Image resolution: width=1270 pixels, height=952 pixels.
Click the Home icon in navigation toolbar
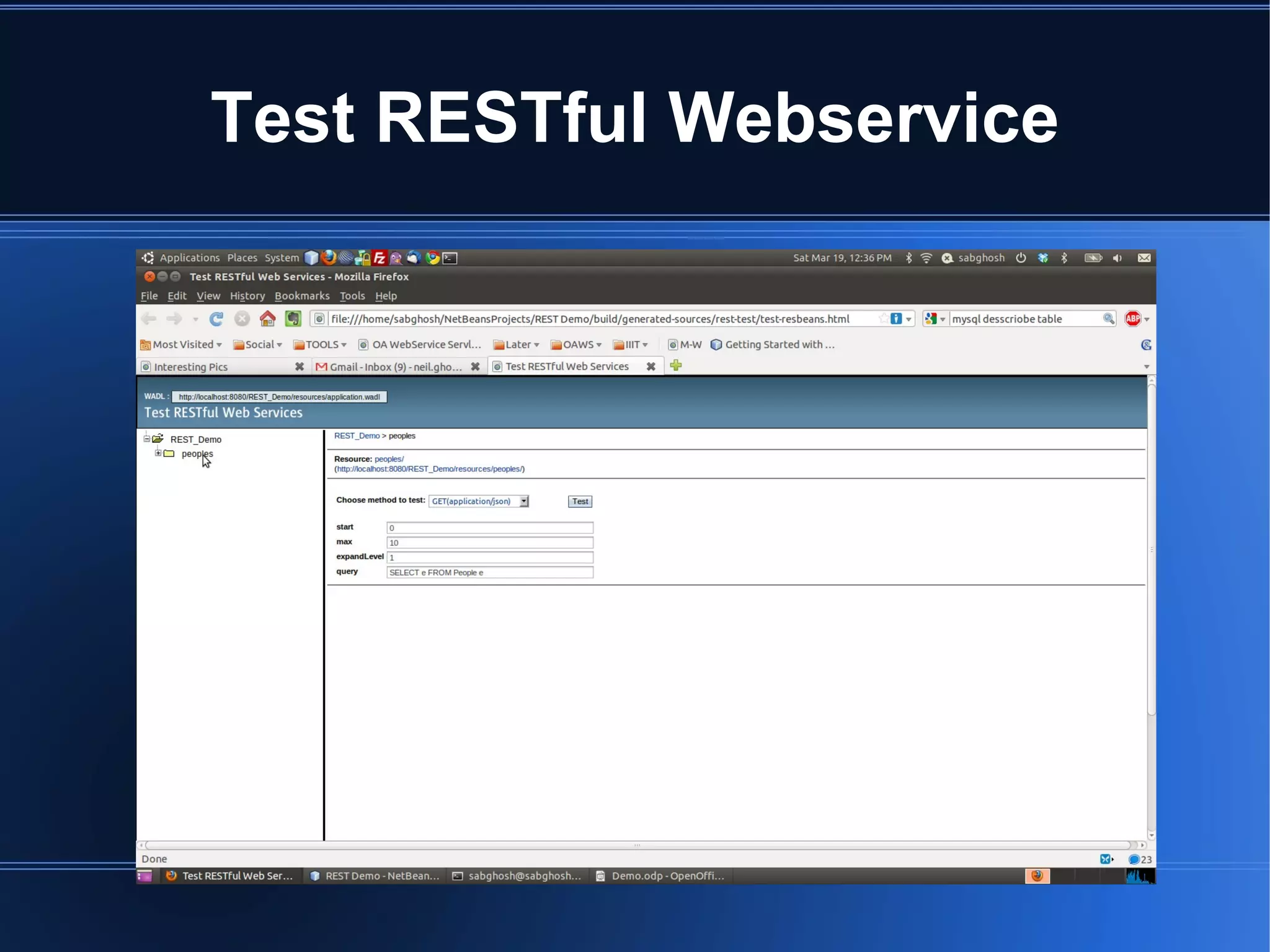[267, 319]
